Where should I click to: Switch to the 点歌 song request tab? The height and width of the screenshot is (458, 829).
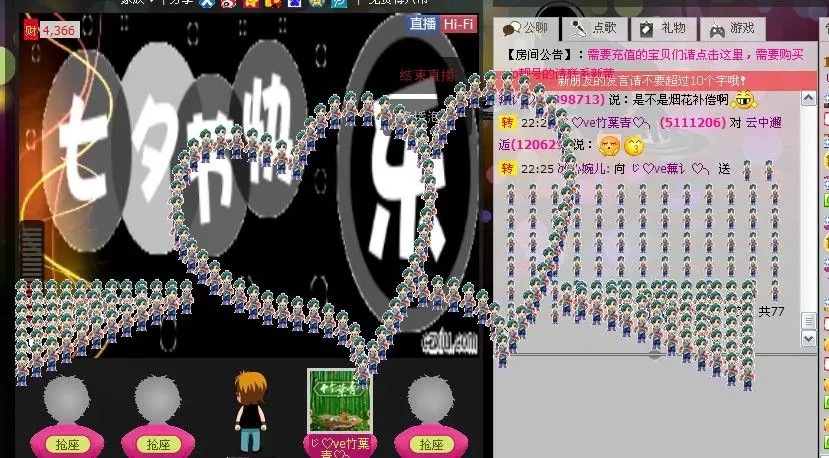(594, 29)
